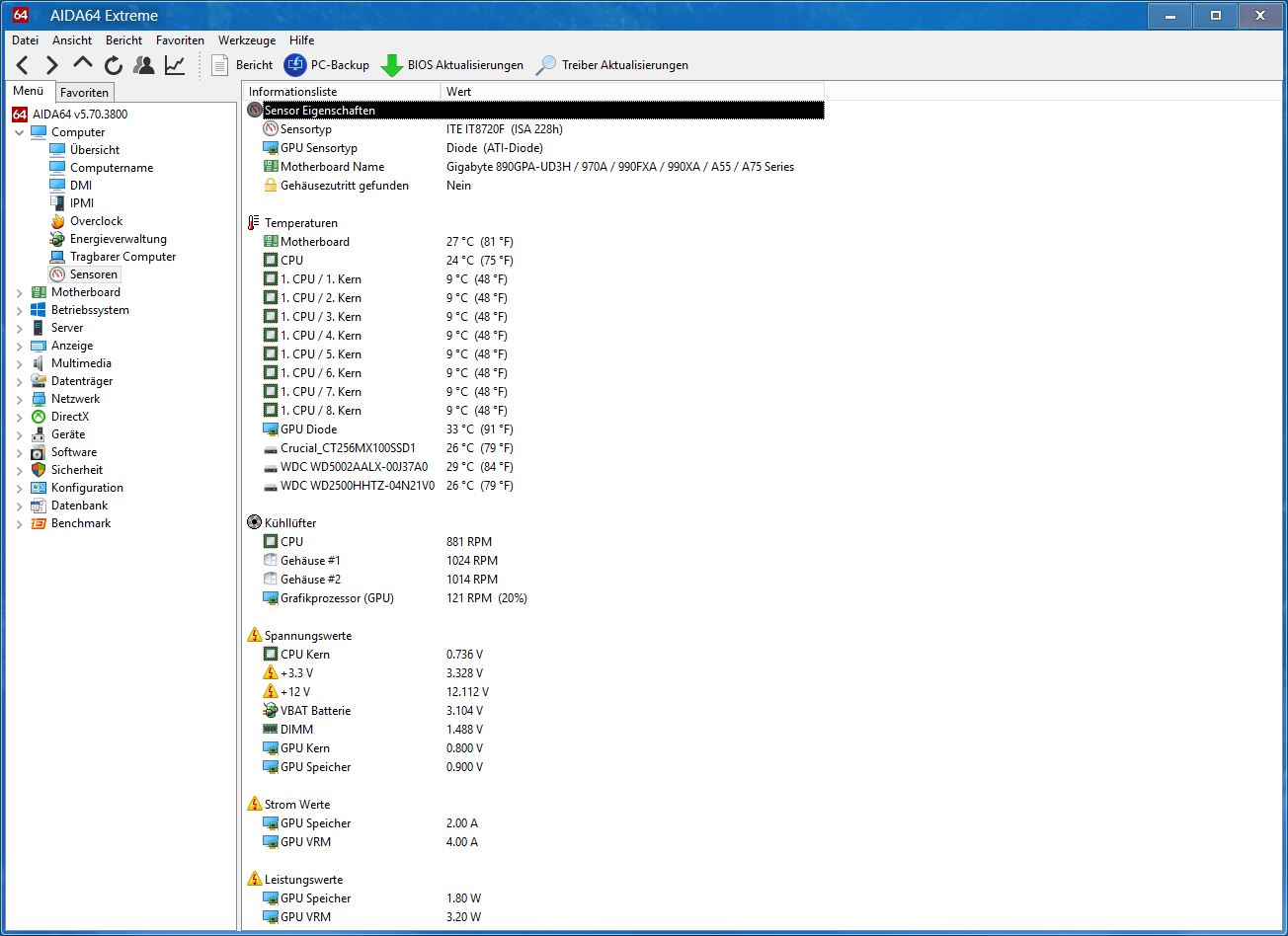
Task: Click the Software tree icon
Action: click(x=39, y=452)
